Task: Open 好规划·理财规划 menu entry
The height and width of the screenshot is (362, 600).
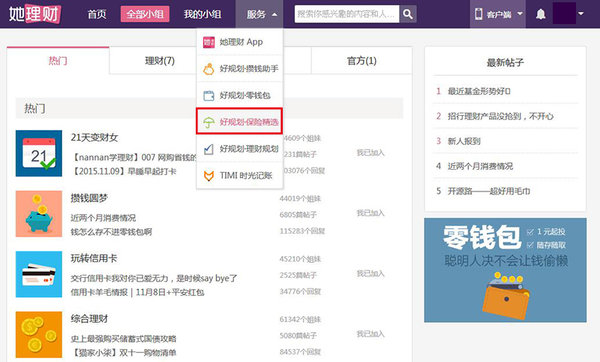Action: [x=240, y=149]
